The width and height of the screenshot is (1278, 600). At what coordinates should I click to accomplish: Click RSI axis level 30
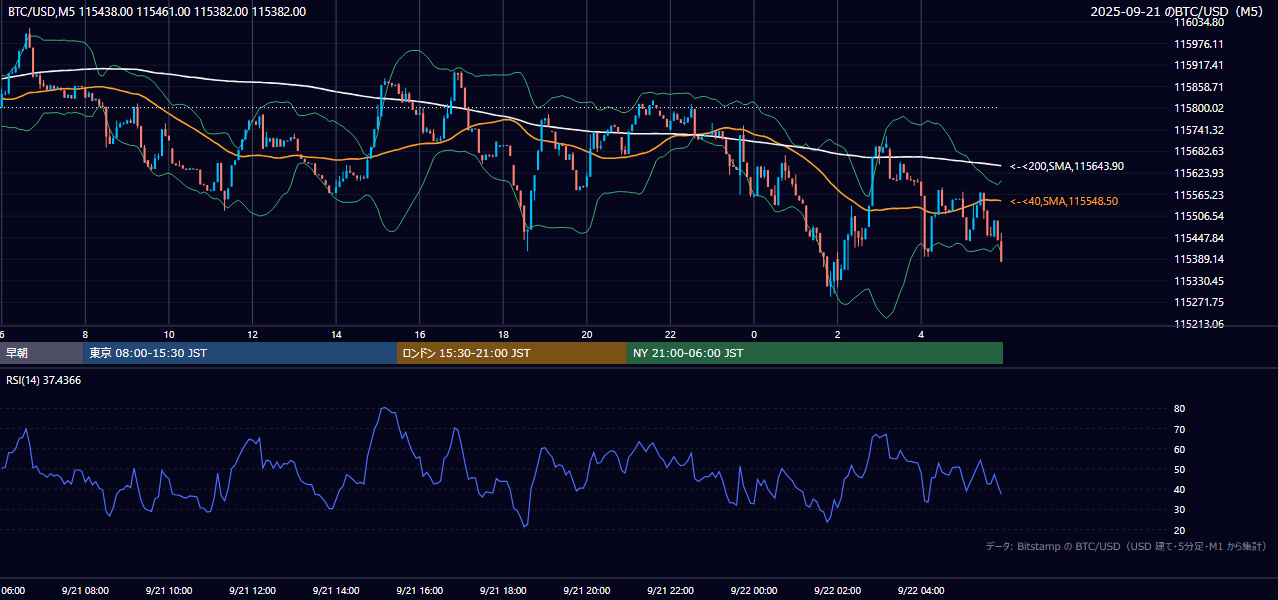1179,510
